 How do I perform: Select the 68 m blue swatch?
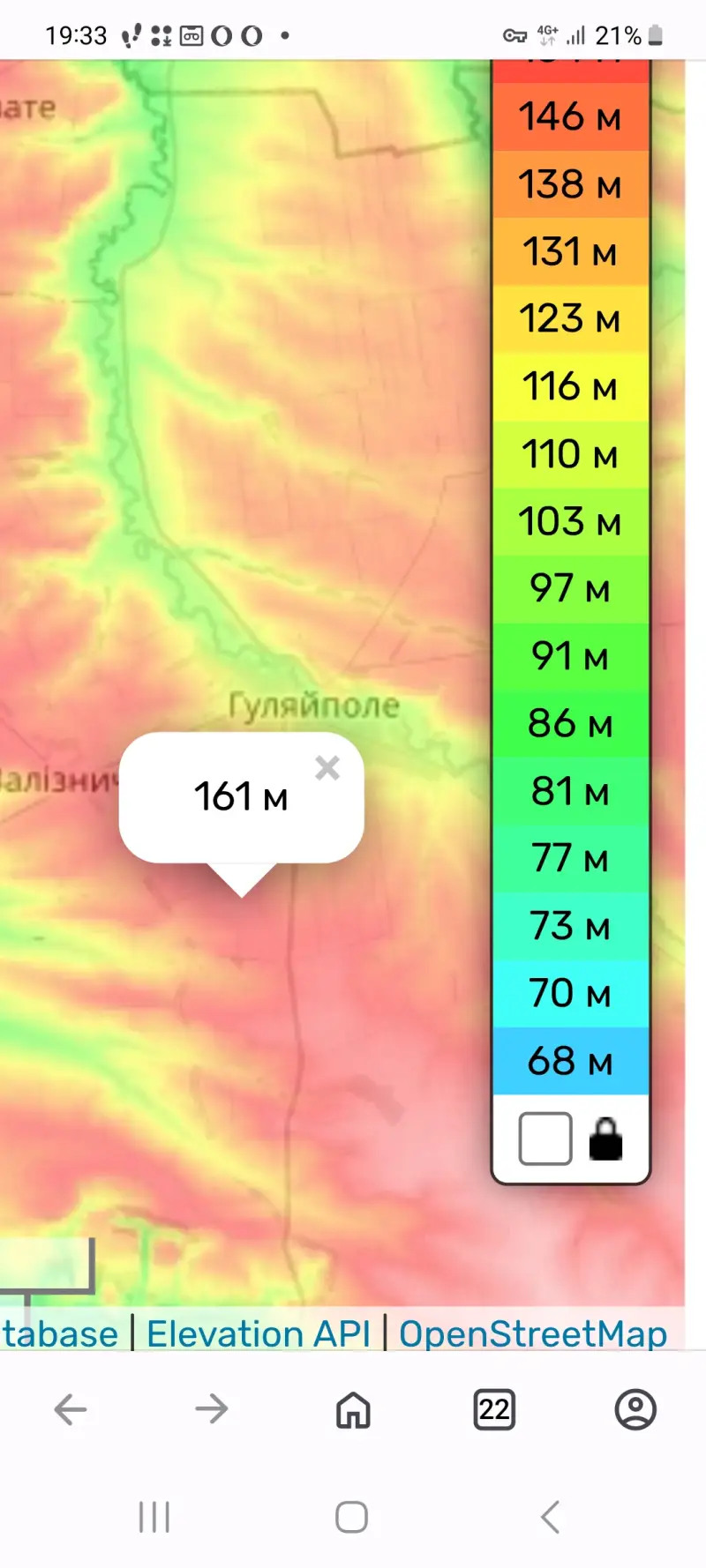[x=570, y=1061]
